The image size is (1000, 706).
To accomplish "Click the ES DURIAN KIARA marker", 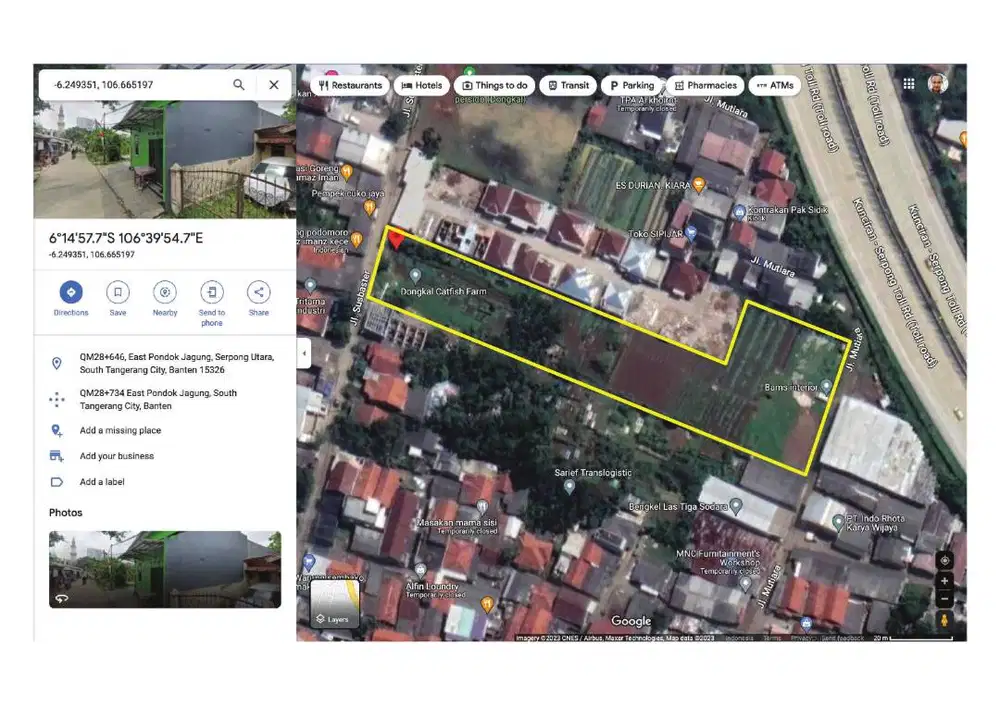I will click(x=699, y=186).
